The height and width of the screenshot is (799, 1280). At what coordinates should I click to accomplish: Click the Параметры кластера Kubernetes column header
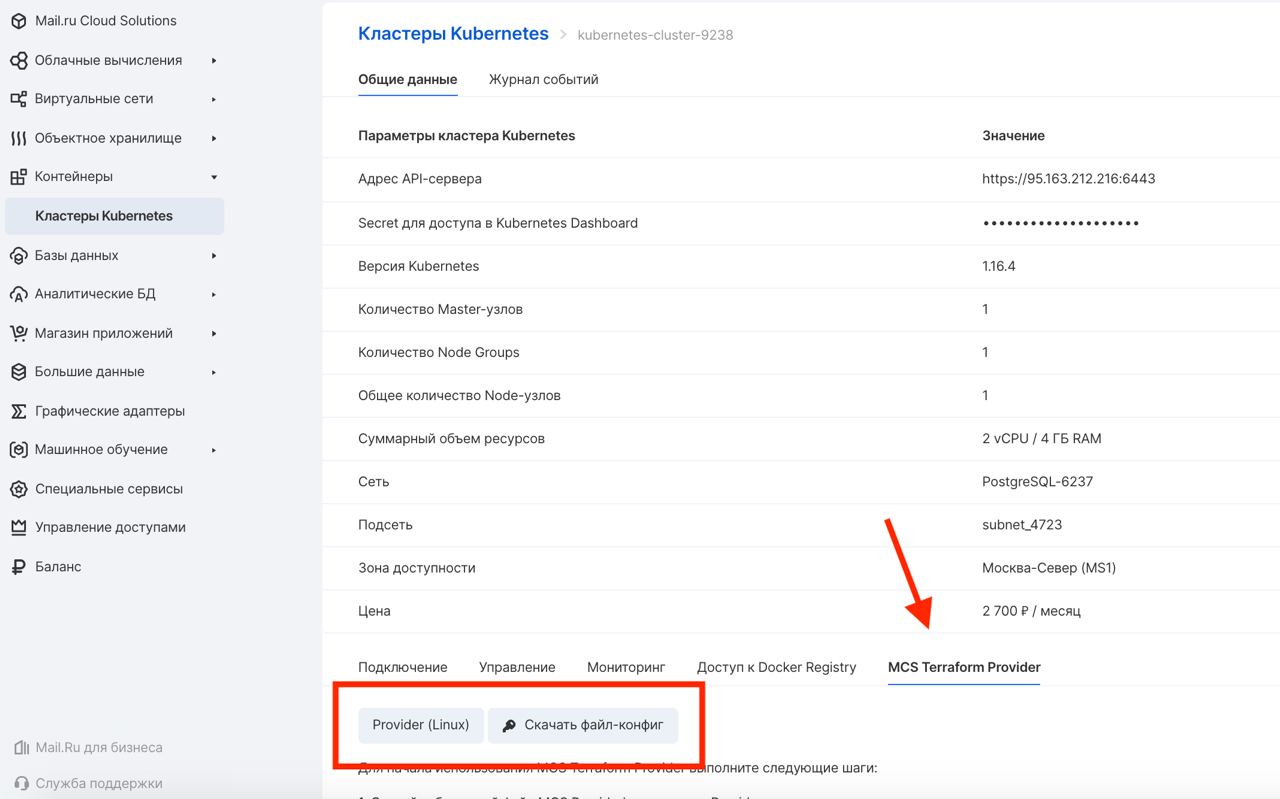tap(467, 135)
